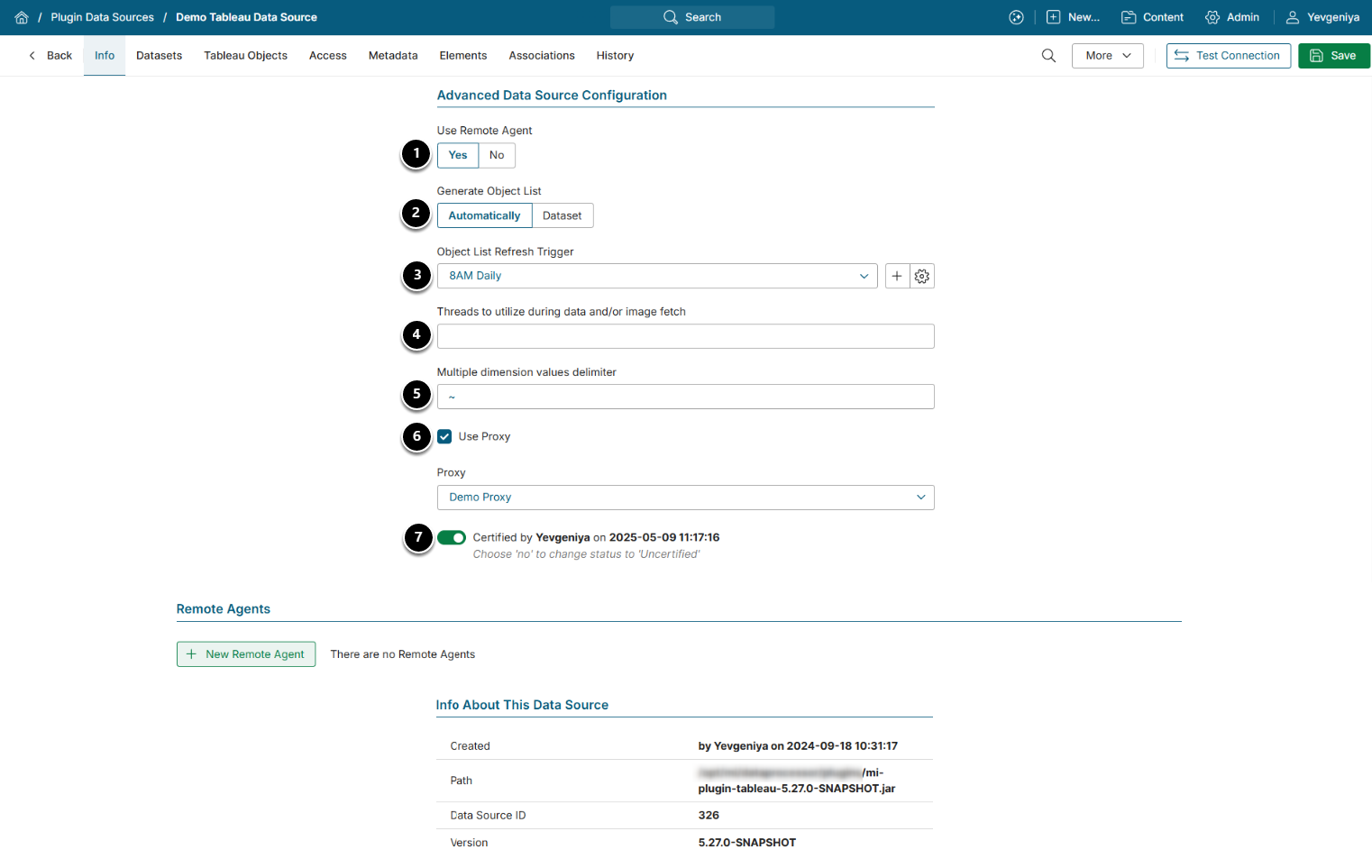Expand the More dropdown menu
The width and height of the screenshot is (1372, 868).
click(x=1107, y=56)
